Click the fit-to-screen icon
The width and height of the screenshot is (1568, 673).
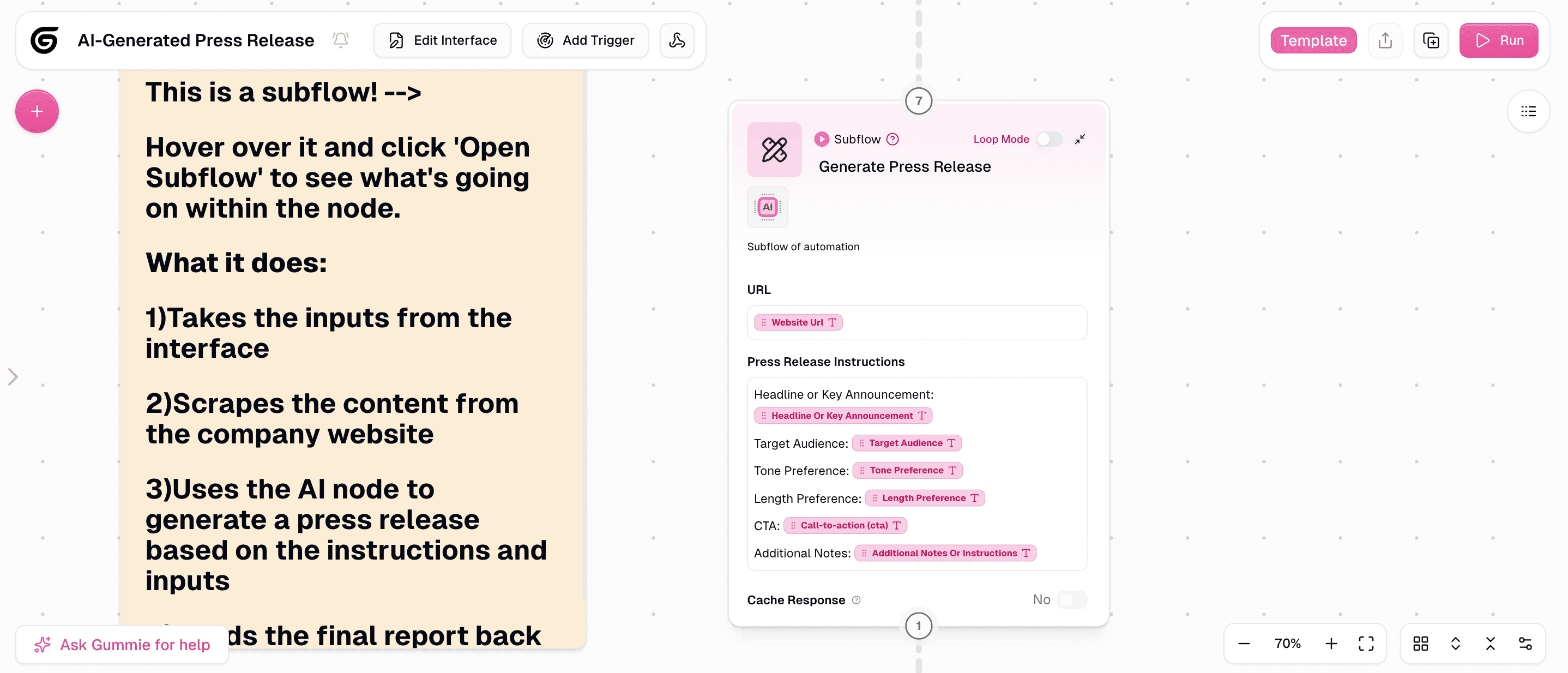(x=1366, y=644)
